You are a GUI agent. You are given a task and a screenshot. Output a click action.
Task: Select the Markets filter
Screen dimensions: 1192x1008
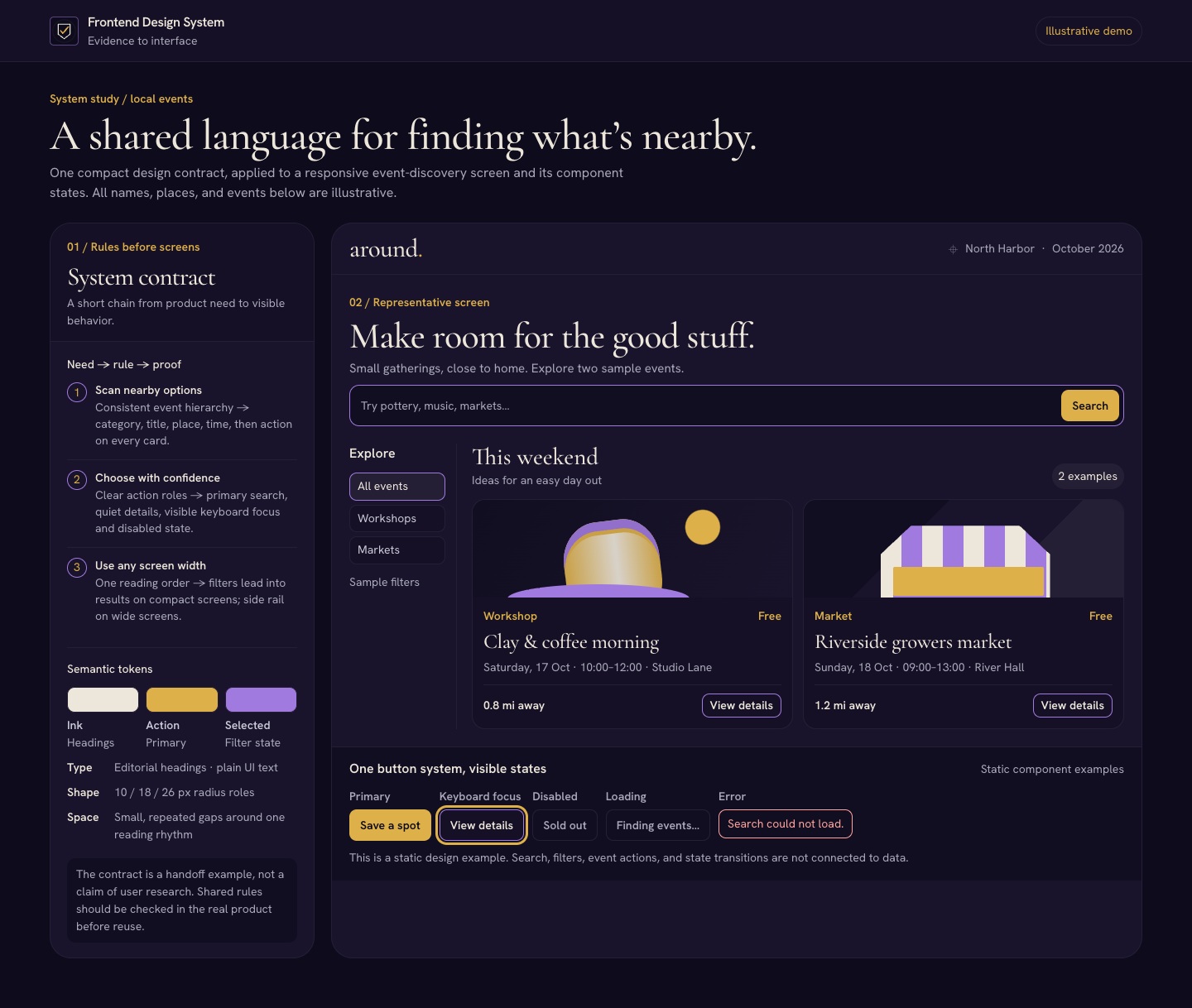[397, 550]
